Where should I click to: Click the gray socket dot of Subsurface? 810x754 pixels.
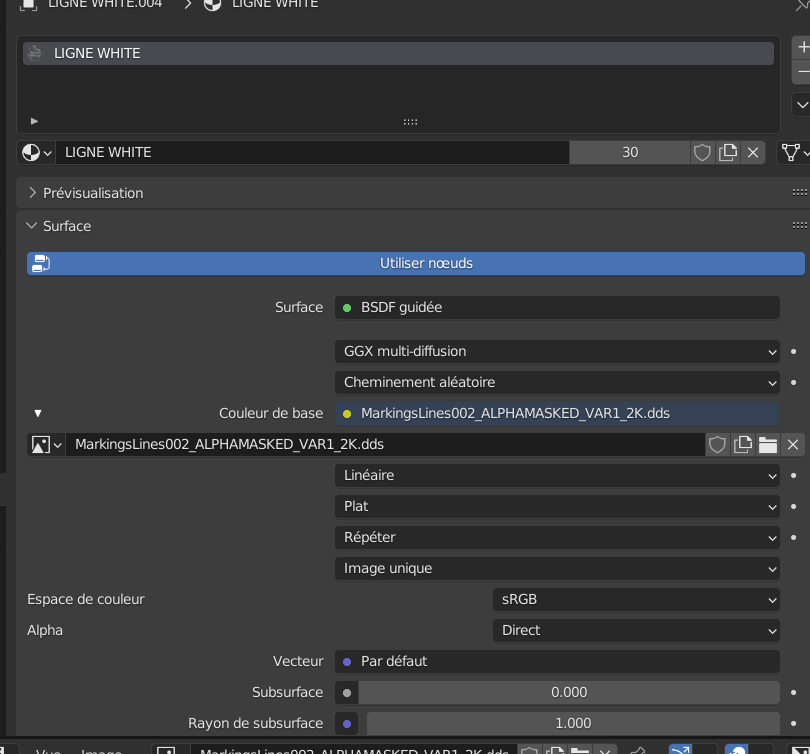click(x=347, y=693)
